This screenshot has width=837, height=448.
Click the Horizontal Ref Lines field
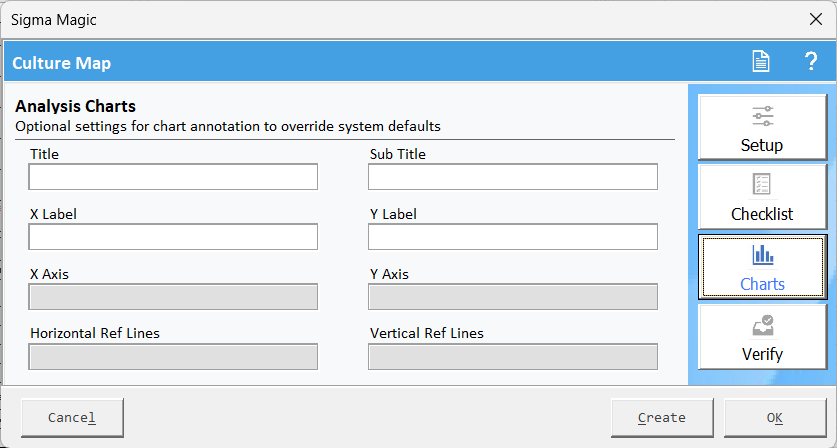pyautogui.click(x=173, y=357)
